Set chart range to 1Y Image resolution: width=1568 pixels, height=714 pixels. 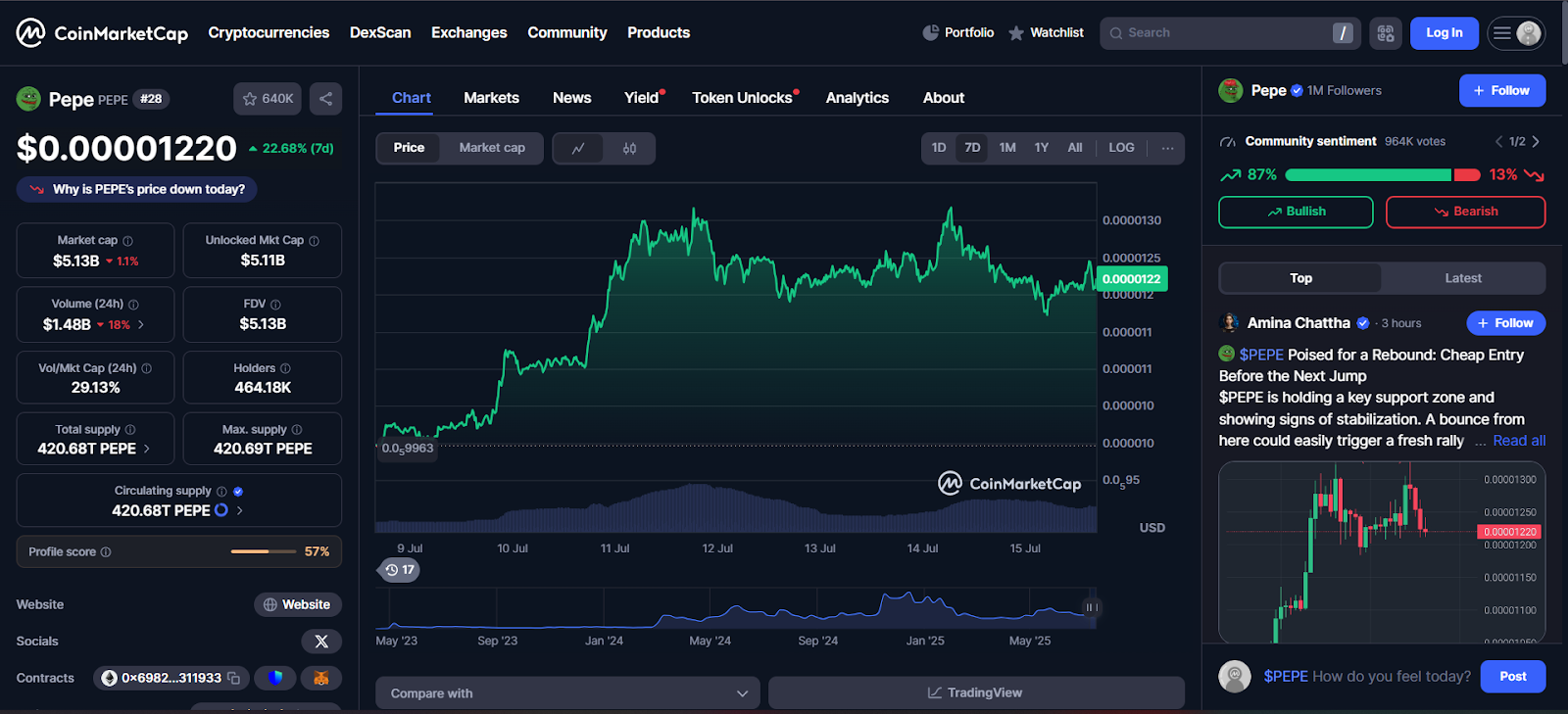pyautogui.click(x=1042, y=148)
